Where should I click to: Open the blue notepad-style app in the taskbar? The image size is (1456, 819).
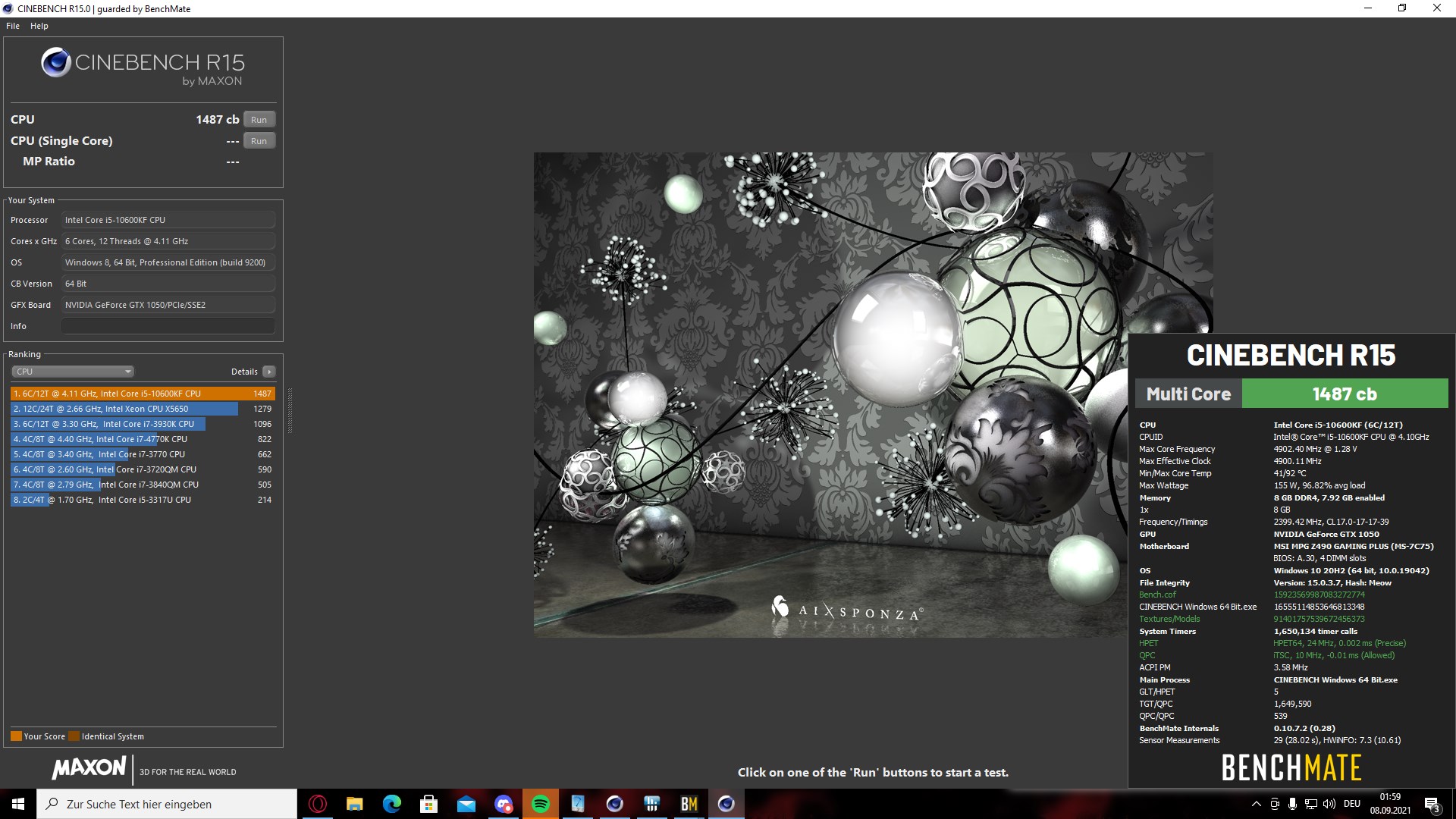pos(578,804)
